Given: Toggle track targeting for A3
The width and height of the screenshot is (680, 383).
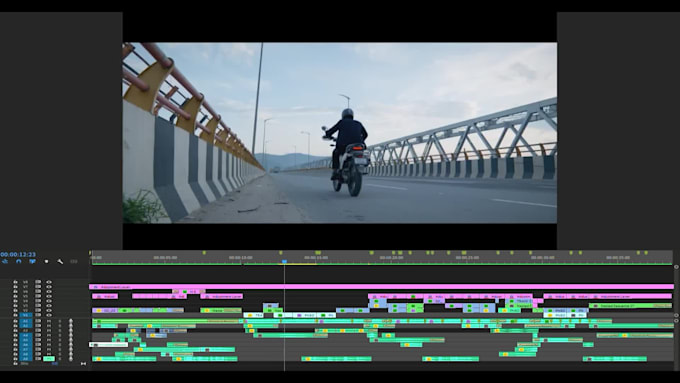Looking at the screenshot, I should (26, 331).
